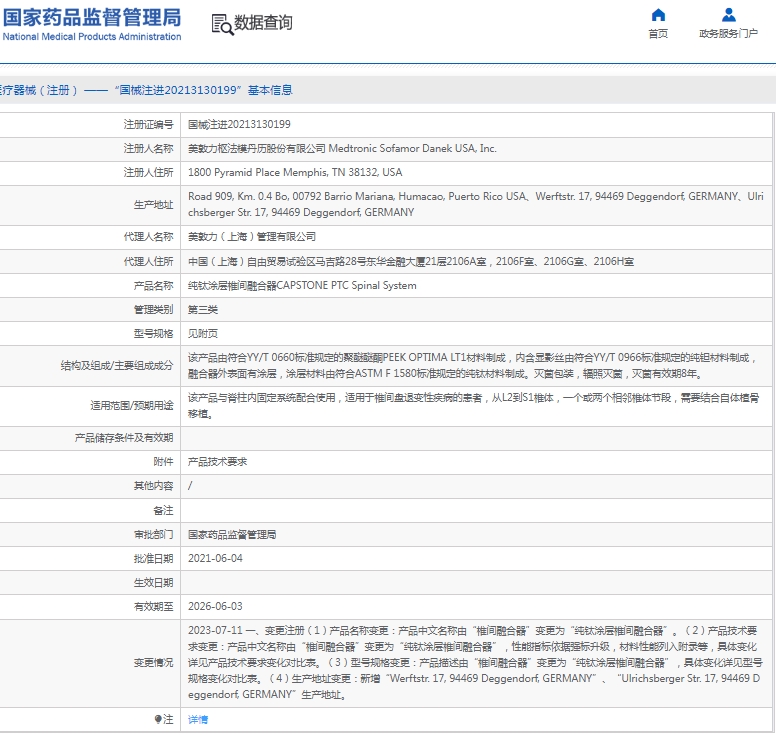776x735 pixels.
Task: Click approval date 2021-06-04
Action: 215,558
